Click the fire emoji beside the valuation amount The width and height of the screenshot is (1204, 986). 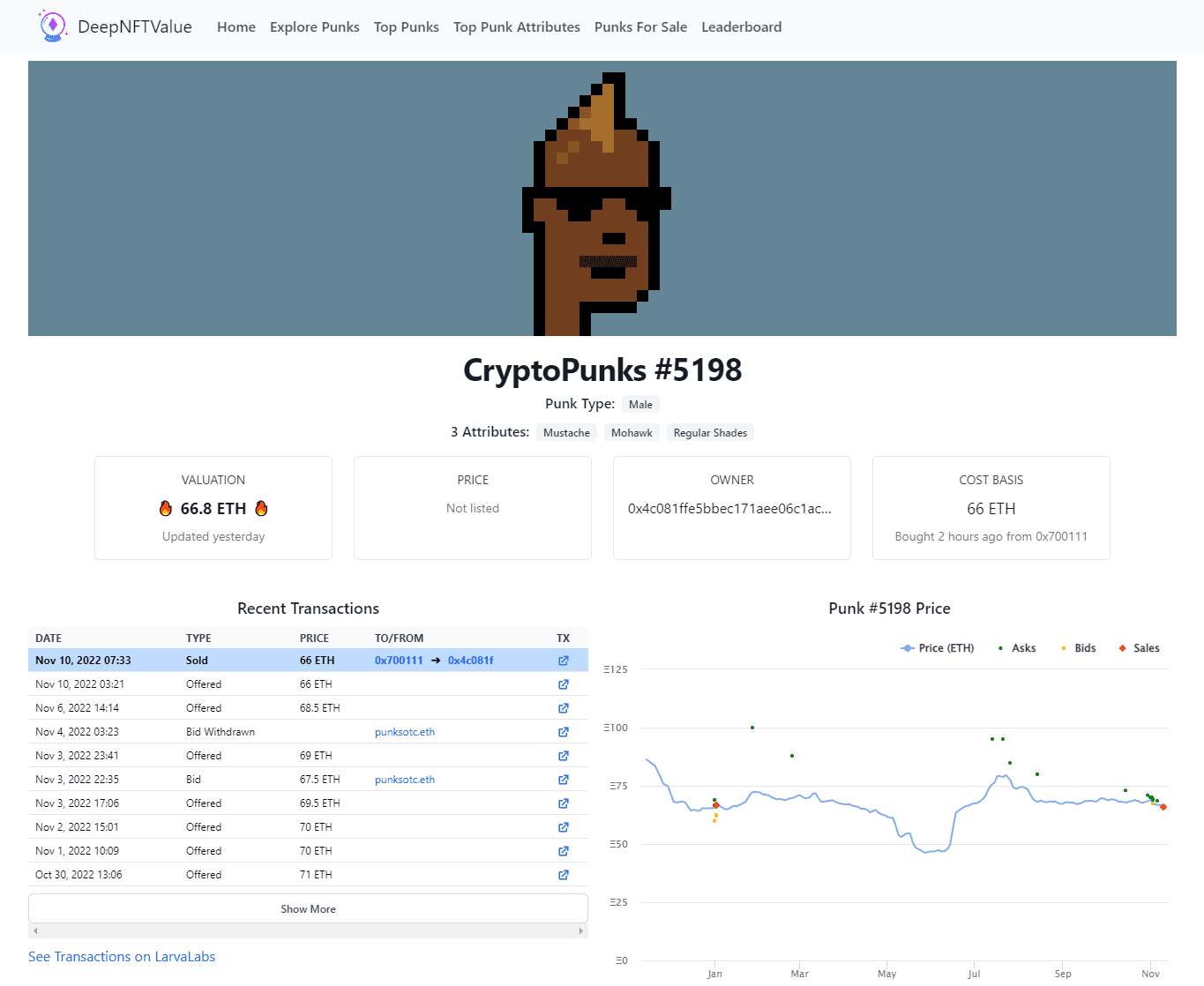pyautogui.click(x=166, y=508)
